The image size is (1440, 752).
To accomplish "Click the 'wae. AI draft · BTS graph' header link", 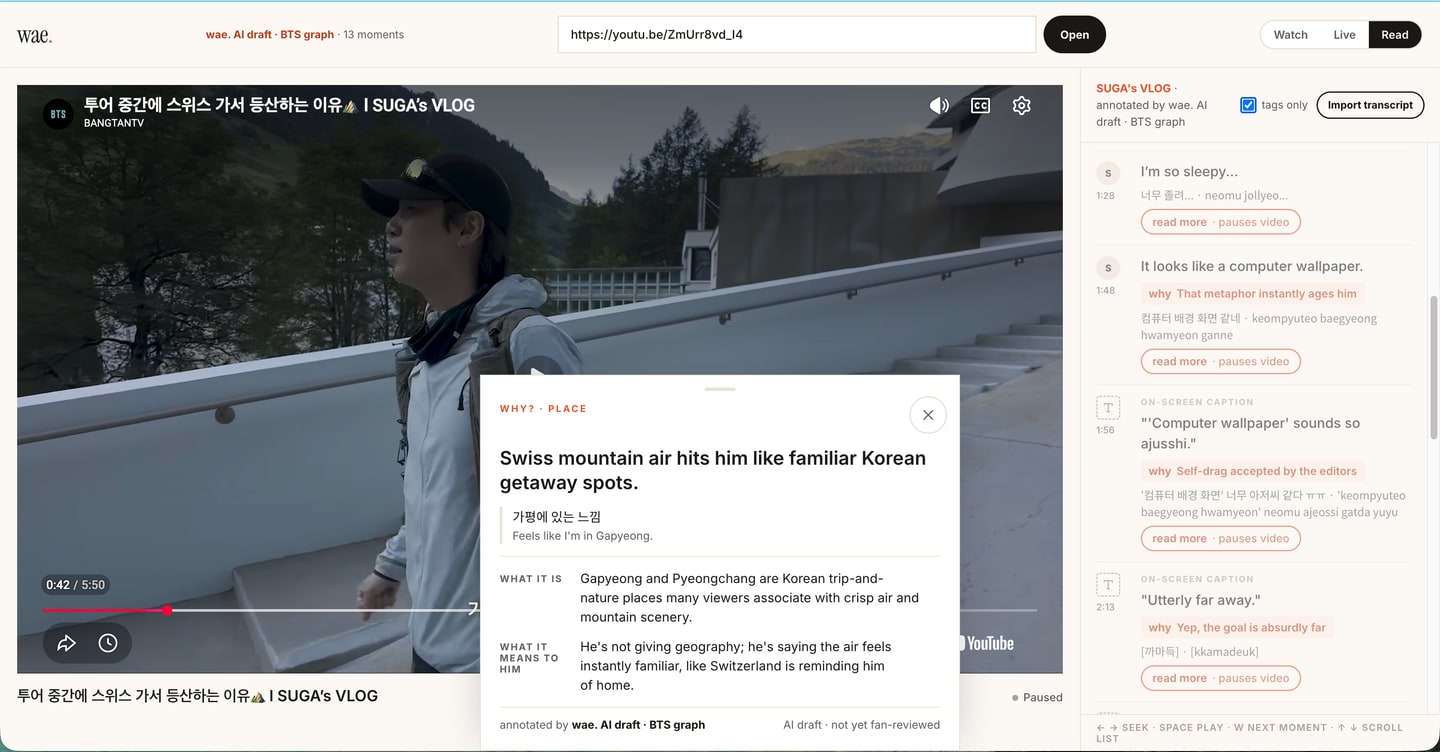I will (270, 34).
